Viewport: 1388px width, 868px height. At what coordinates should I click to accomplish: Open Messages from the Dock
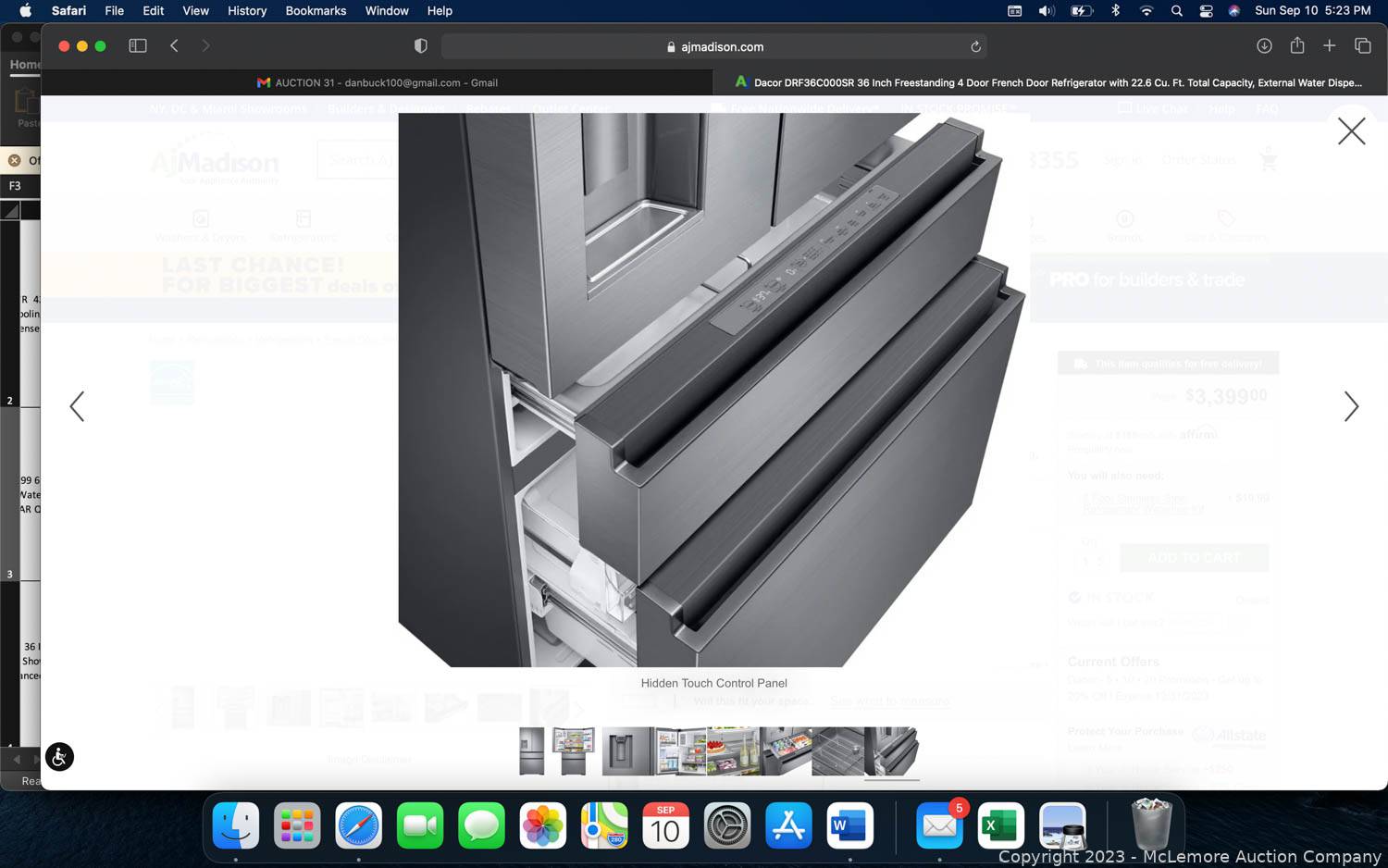click(x=481, y=825)
